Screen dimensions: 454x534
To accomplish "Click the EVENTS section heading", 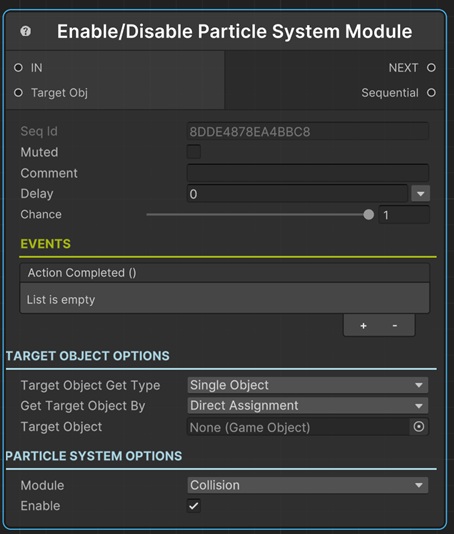I will click(46, 244).
